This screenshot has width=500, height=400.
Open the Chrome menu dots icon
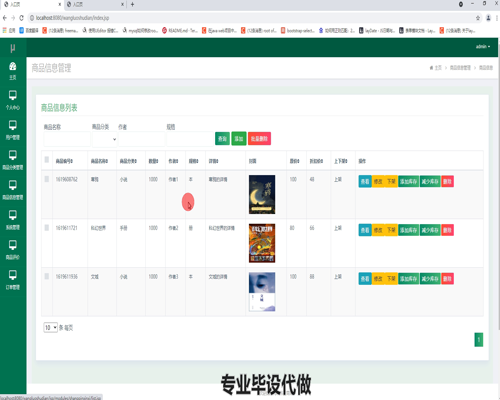point(497,18)
